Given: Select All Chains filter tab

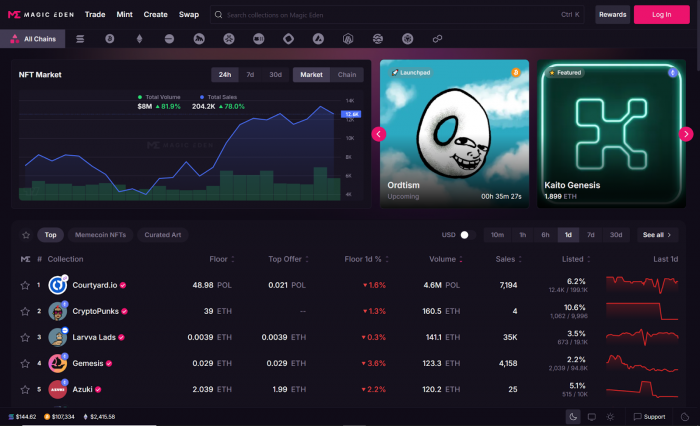Looking at the screenshot, I should click(x=33, y=39).
